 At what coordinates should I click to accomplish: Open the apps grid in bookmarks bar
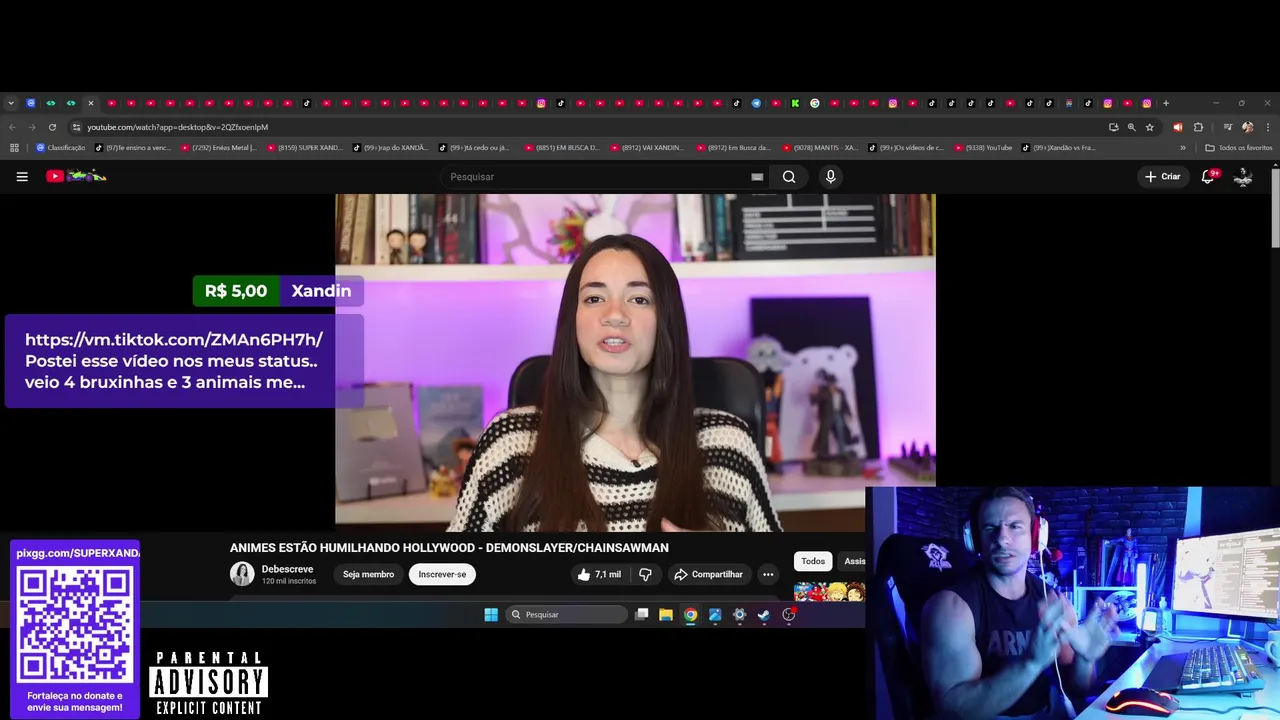[14, 148]
